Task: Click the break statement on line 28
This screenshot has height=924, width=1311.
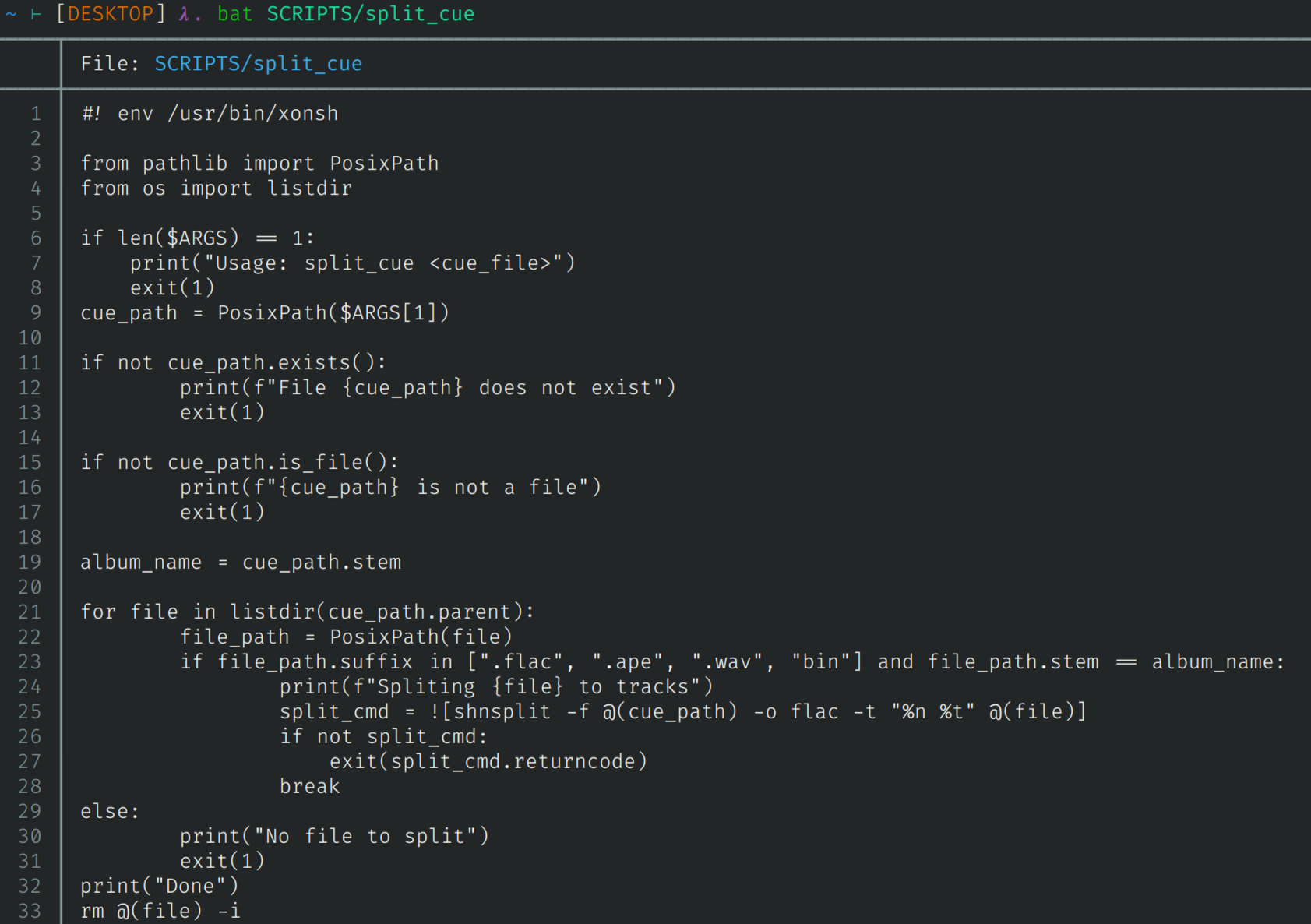Action: coord(309,787)
